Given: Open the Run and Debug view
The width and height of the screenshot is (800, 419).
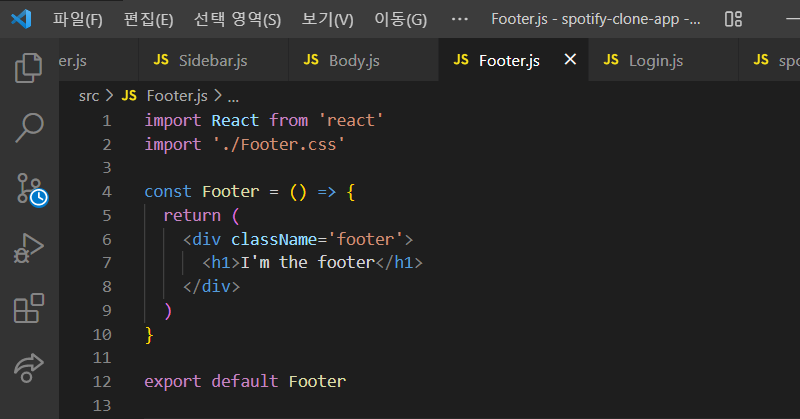Looking at the screenshot, I should 29,249.
